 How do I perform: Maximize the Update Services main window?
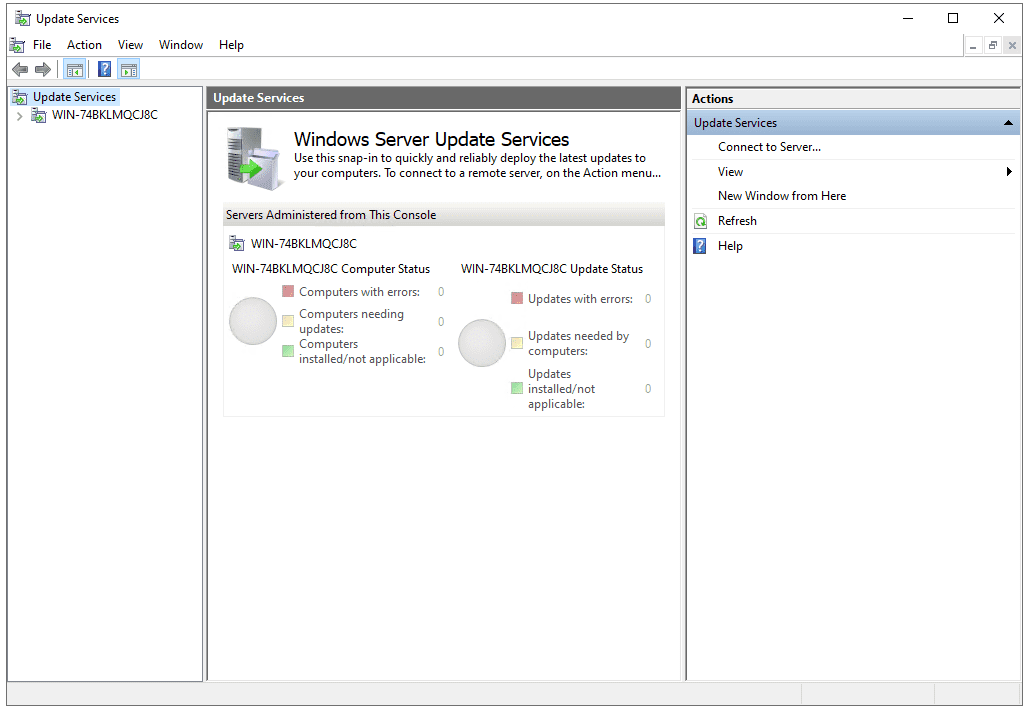[953, 18]
